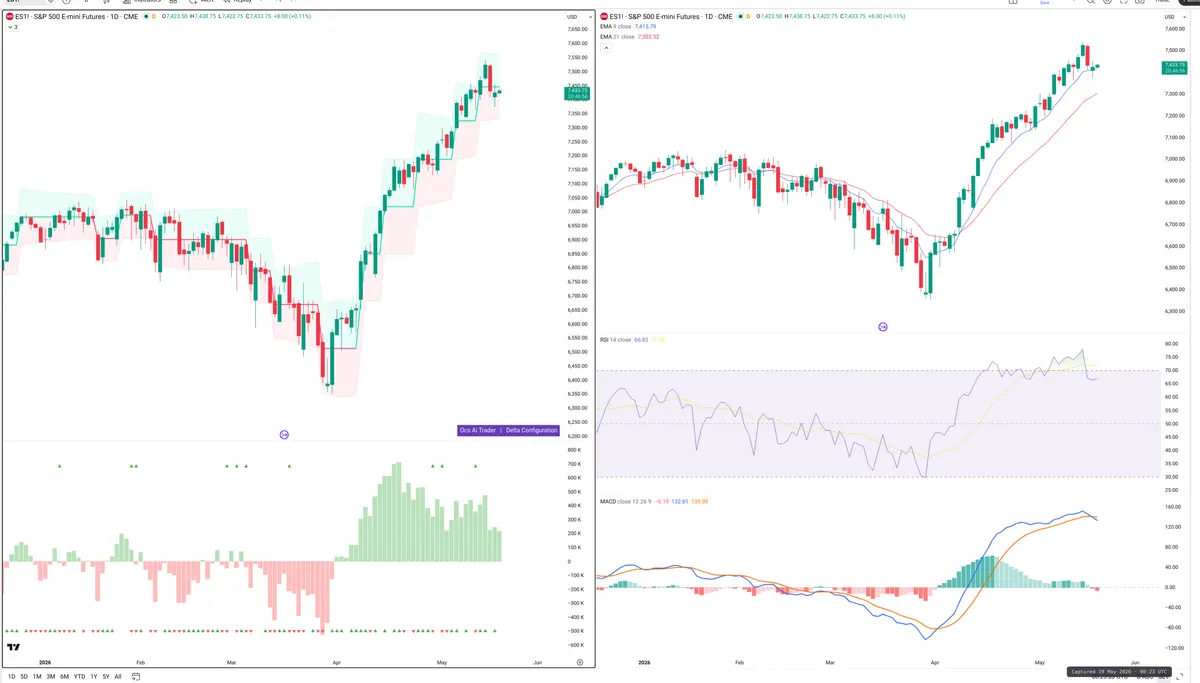The image size is (1200, 683).
Task: Click the Jun label on left chart time axis
Action: tap(538, 662)
